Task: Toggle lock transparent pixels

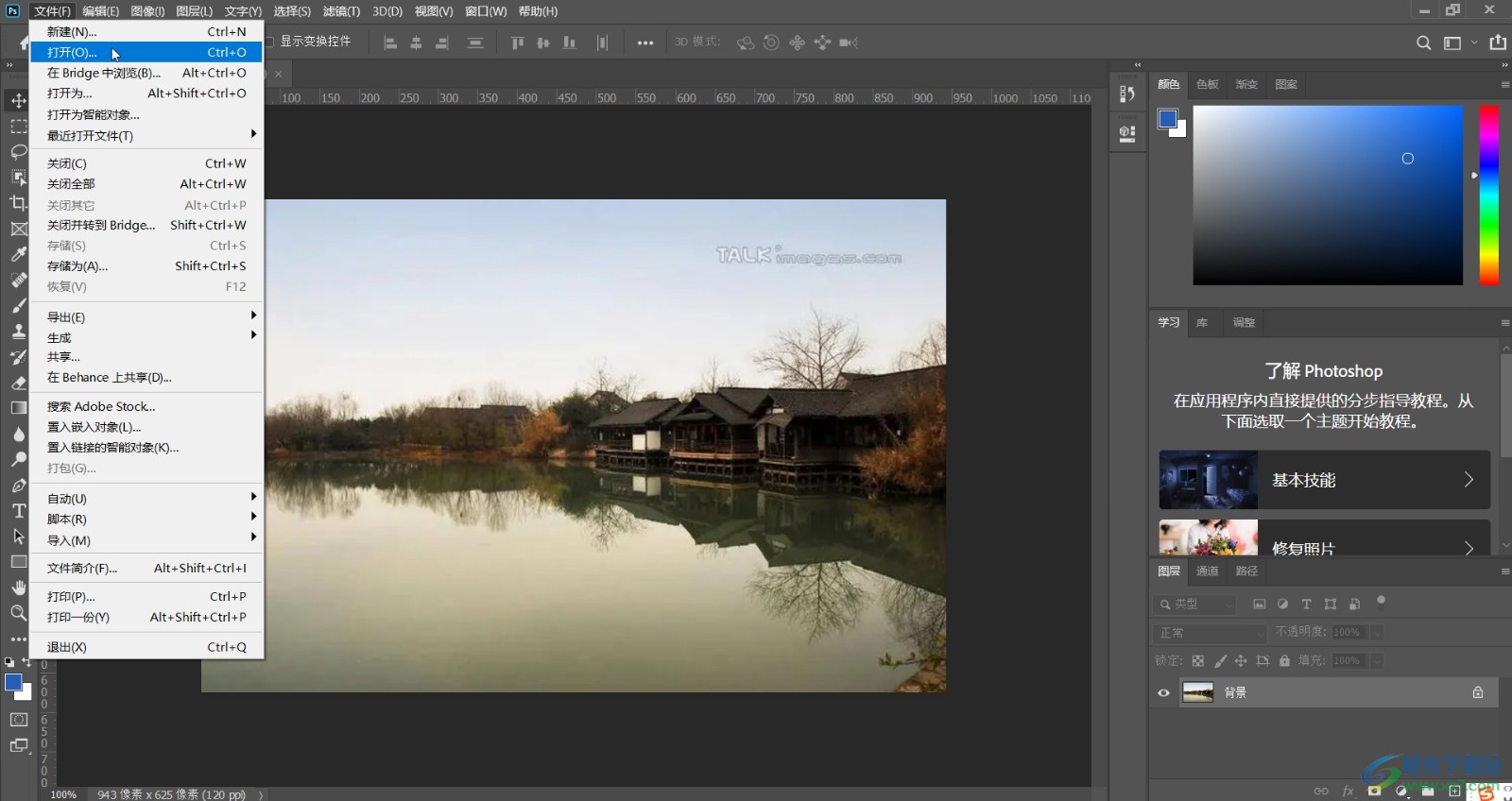Action: [1198, 661]
